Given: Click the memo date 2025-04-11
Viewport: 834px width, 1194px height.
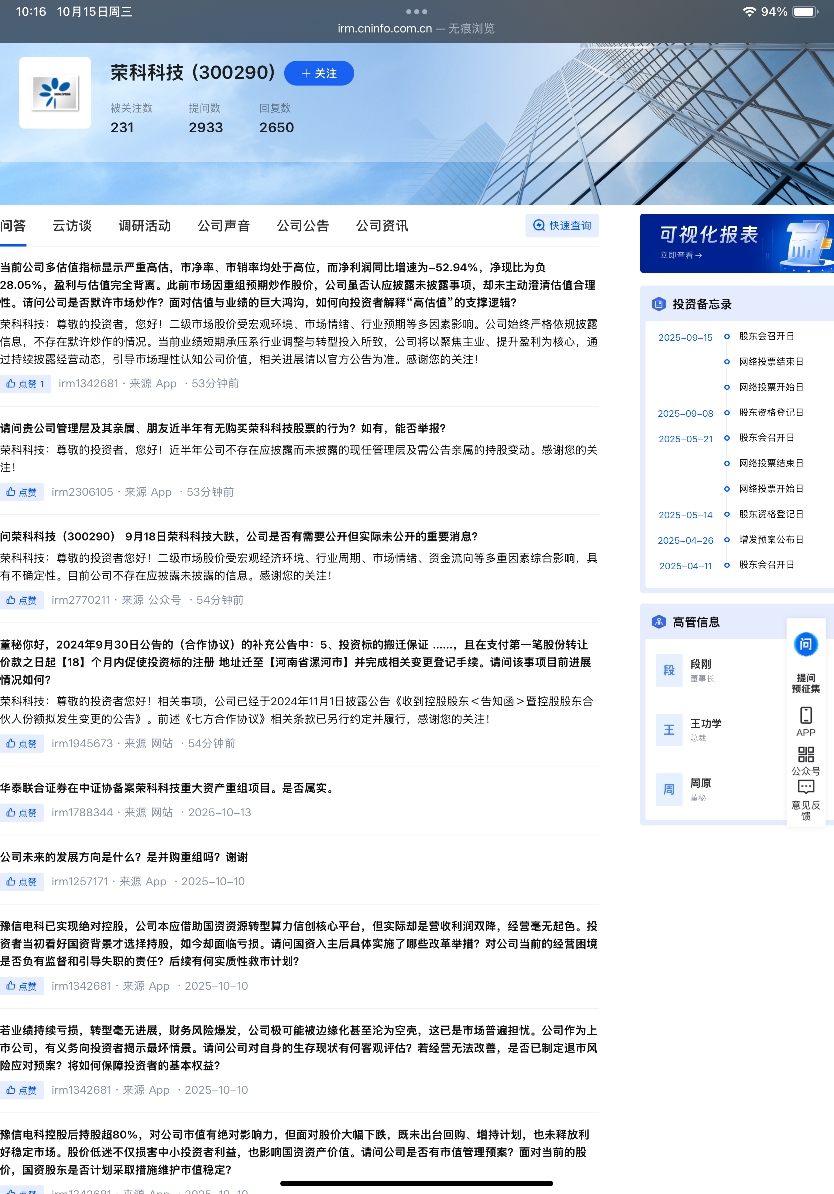Looking at the screenshot, I should coord(685,566).
